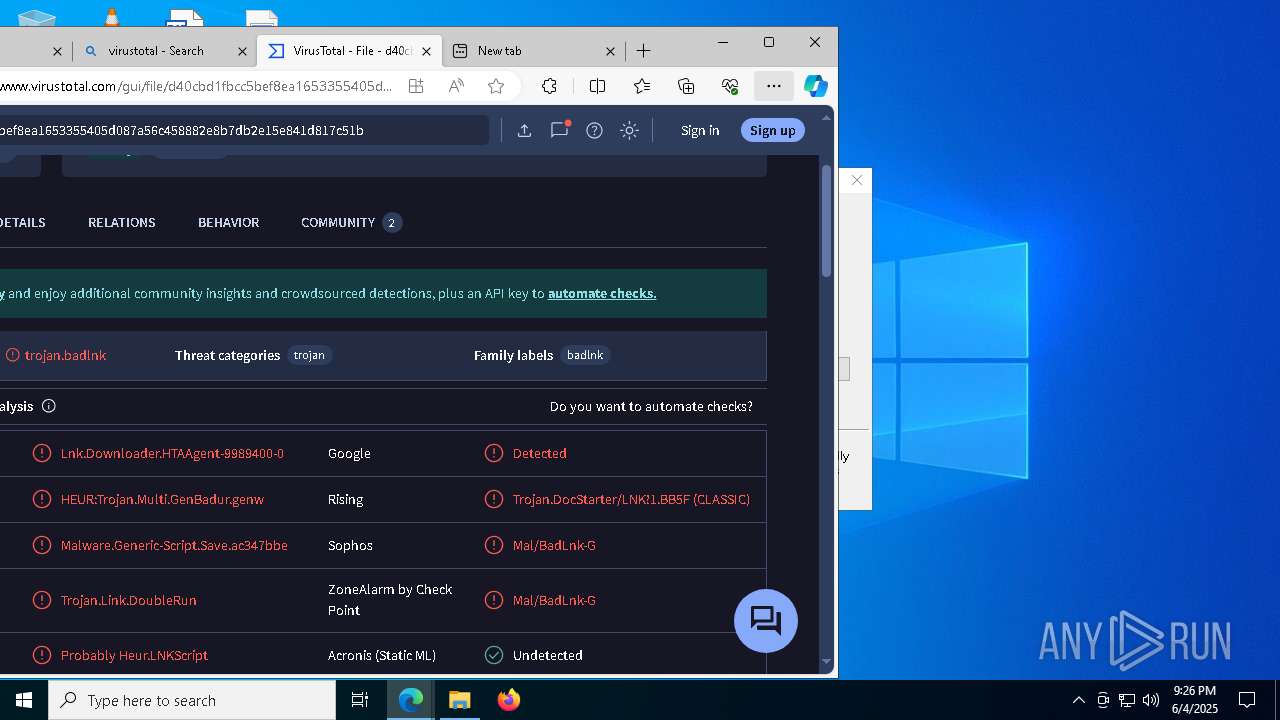
Task: Close the dialog behind the browser
Action: click(856, 180)
